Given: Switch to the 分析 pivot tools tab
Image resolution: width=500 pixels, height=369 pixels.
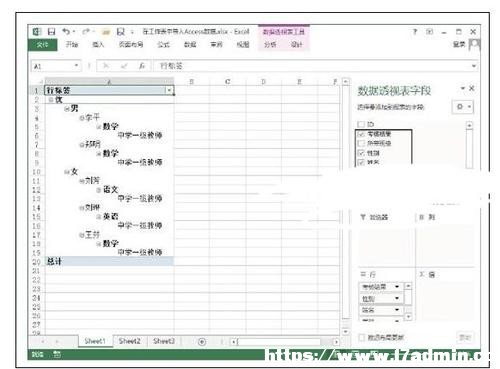Looking at the screenshot, I should [x=270, y=44].
